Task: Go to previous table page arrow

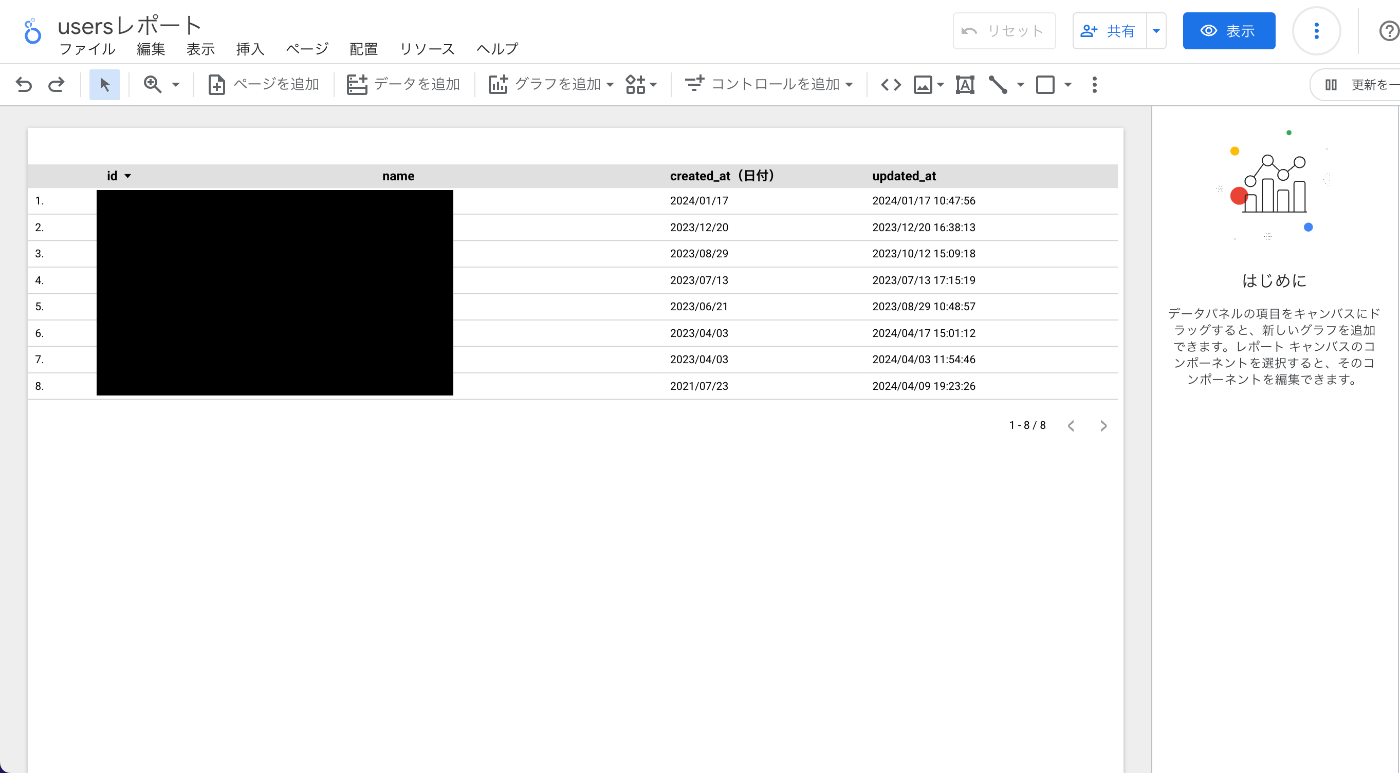Action: click(1071, 426)
